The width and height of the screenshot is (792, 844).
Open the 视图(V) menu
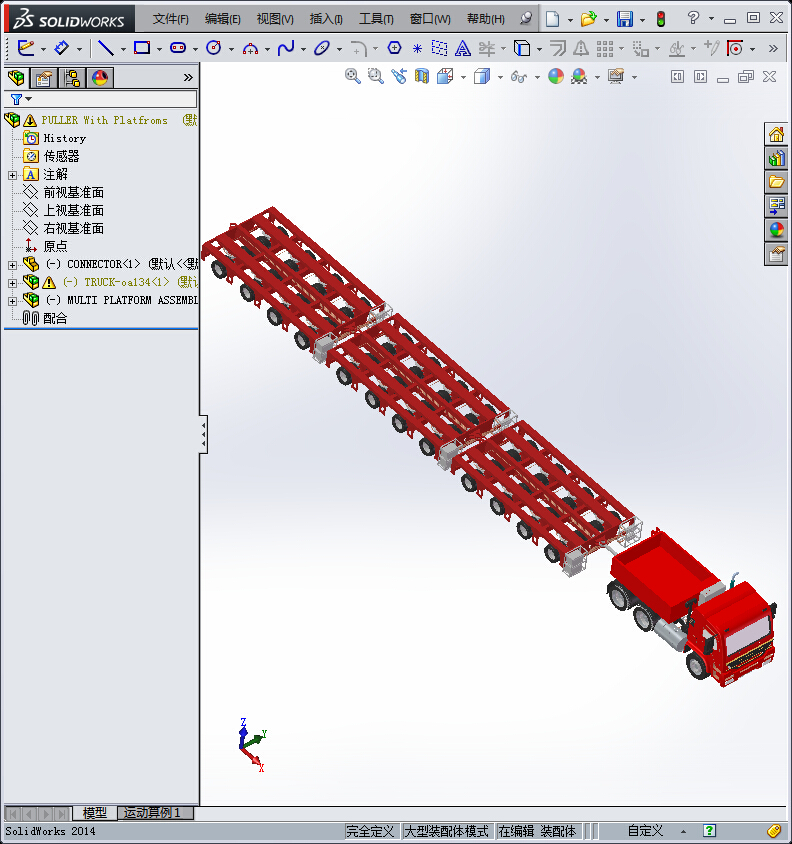(x=275, y=19)
